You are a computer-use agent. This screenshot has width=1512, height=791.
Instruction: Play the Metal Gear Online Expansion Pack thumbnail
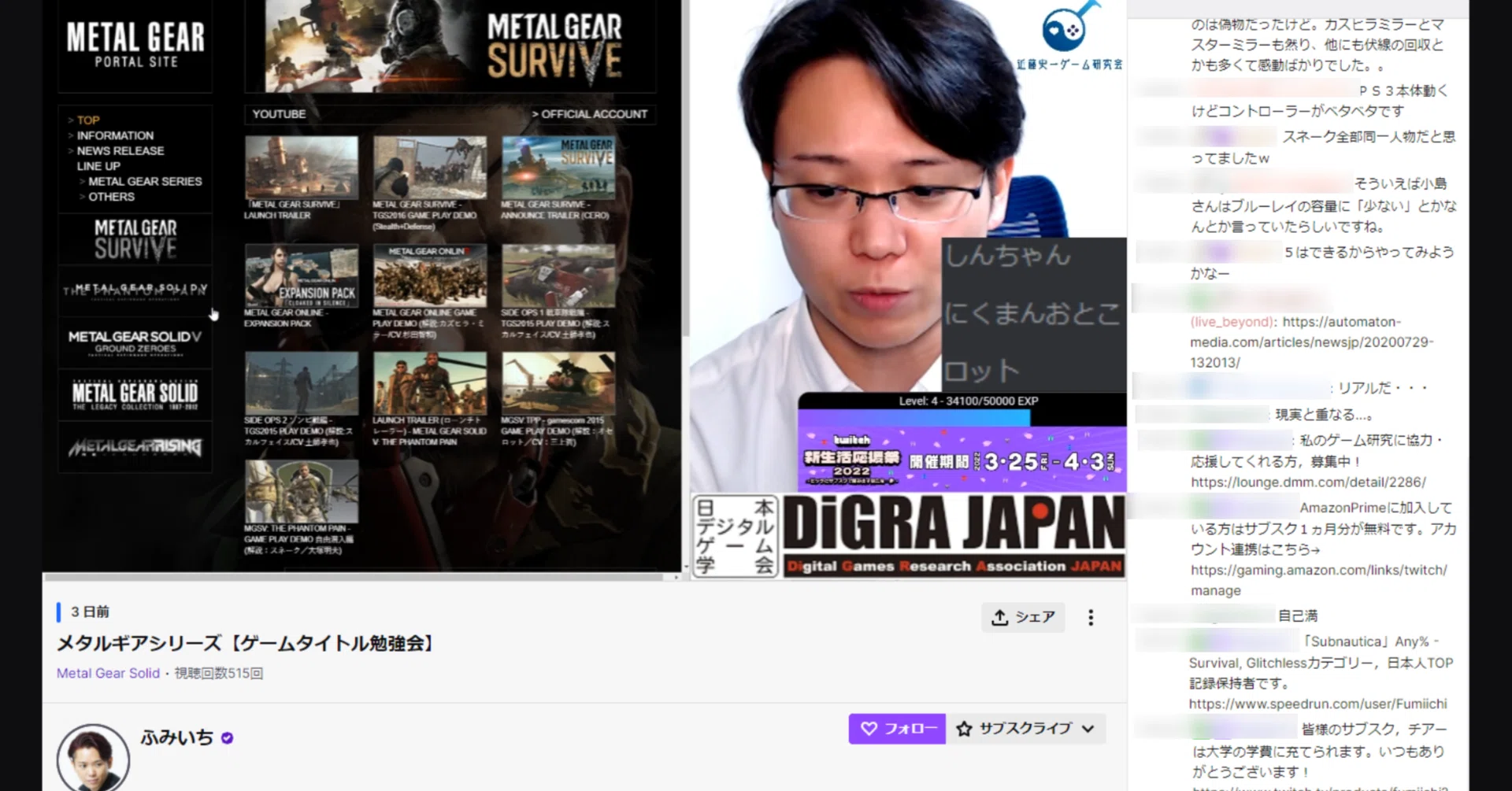301,275
